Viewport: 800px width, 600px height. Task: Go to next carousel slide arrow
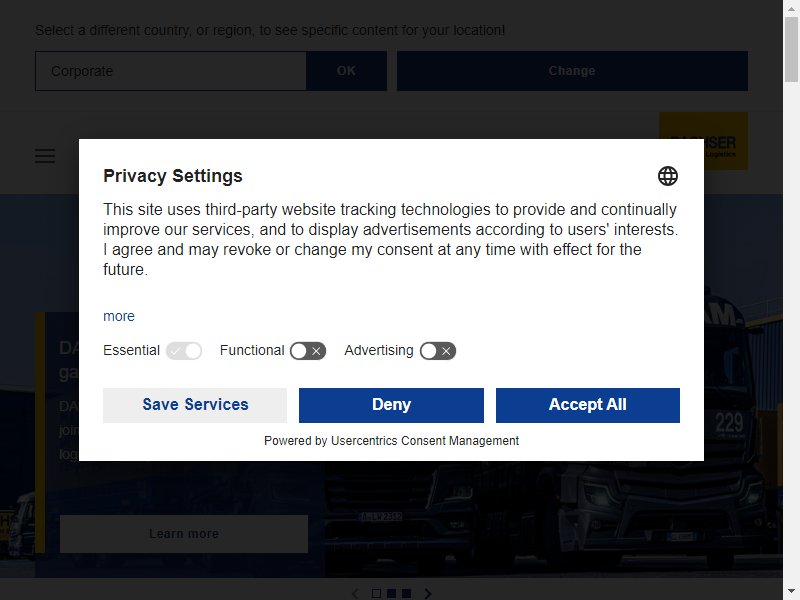pos(428,593)
